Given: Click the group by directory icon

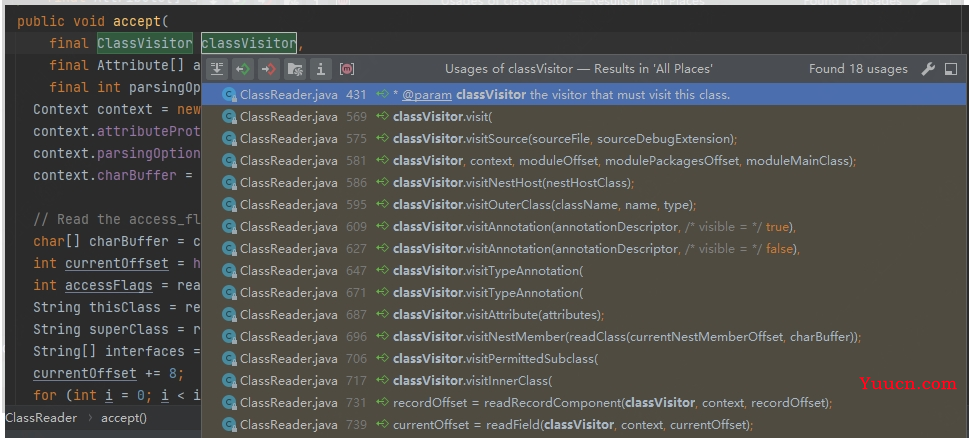Looking at the screenshot, I should [x=295, y=69].
